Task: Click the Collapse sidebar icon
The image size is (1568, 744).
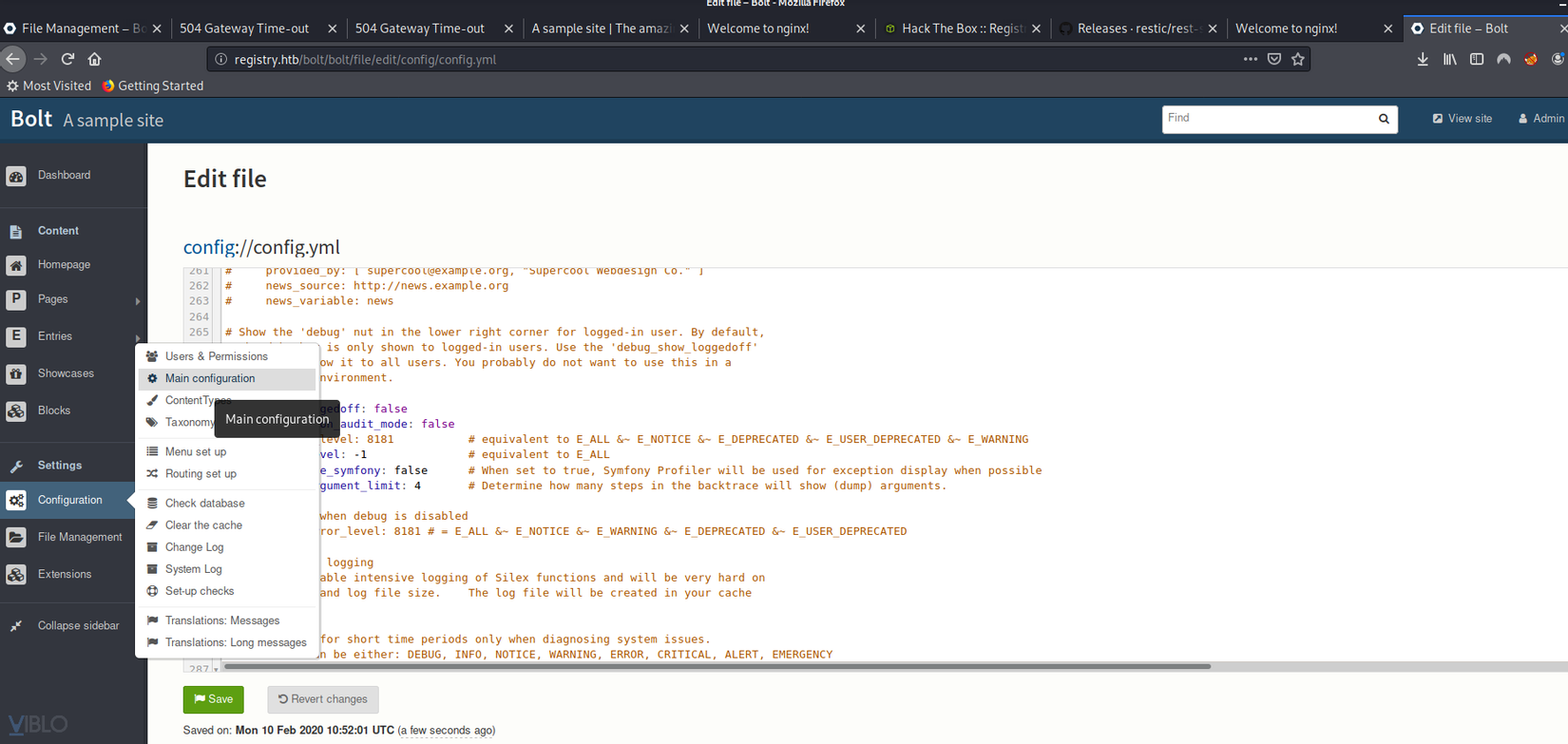Action: coord(16,626)
